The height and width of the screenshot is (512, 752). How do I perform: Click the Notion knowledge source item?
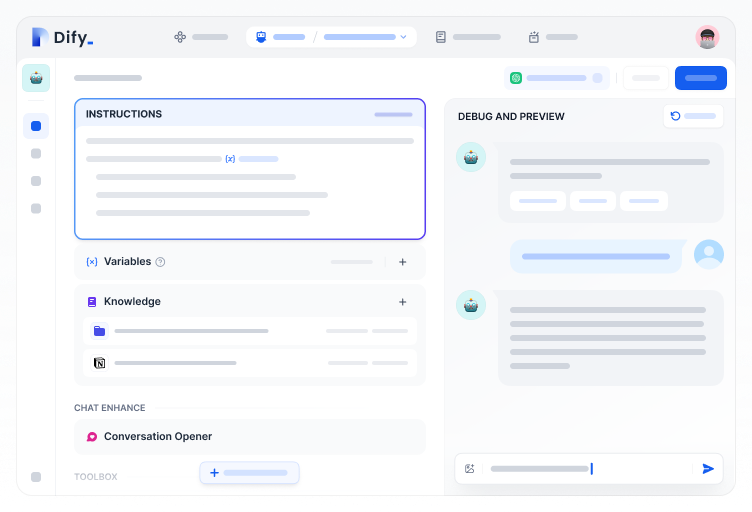(x=250, y=362)
